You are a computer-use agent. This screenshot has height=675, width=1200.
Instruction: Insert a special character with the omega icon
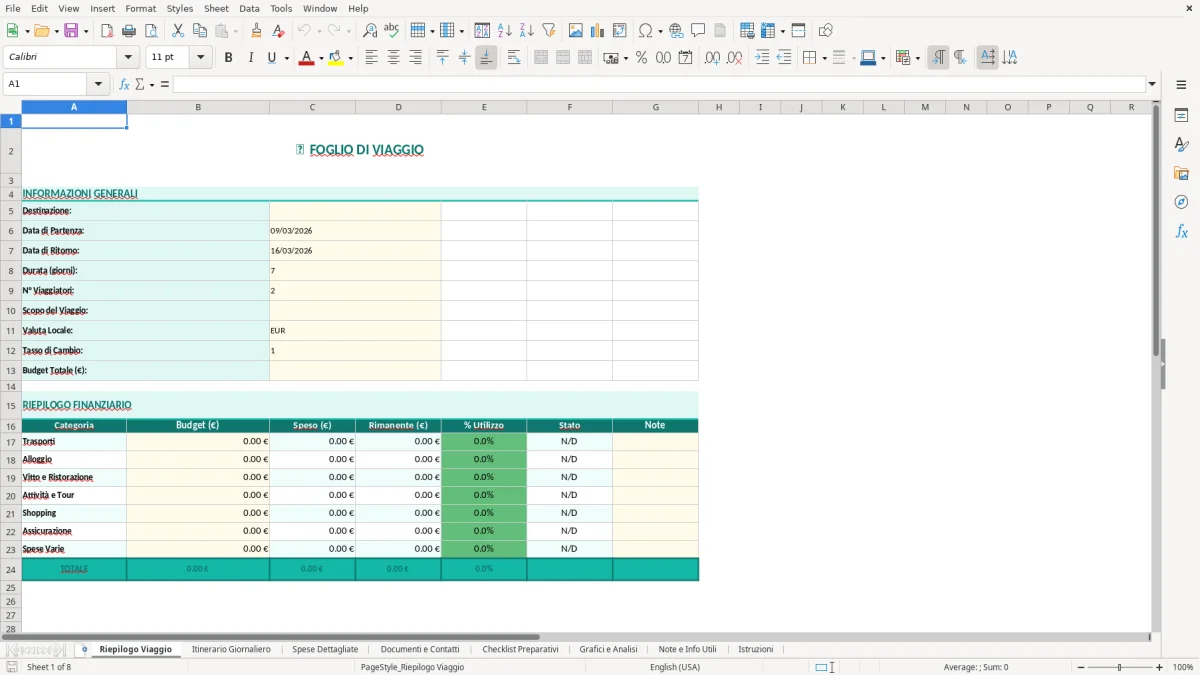[645, 31]
